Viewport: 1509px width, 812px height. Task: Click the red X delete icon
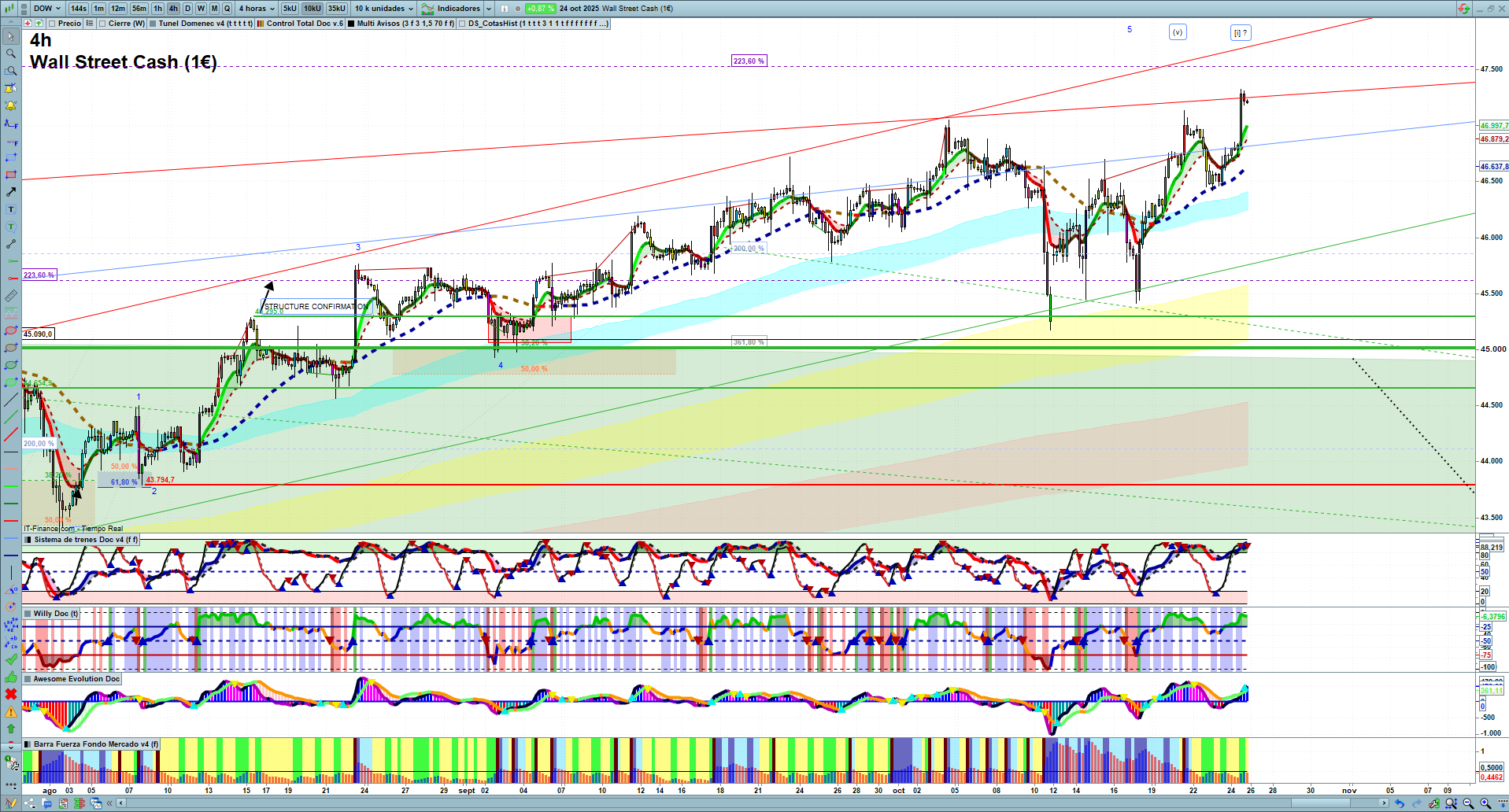coord(11,694)
